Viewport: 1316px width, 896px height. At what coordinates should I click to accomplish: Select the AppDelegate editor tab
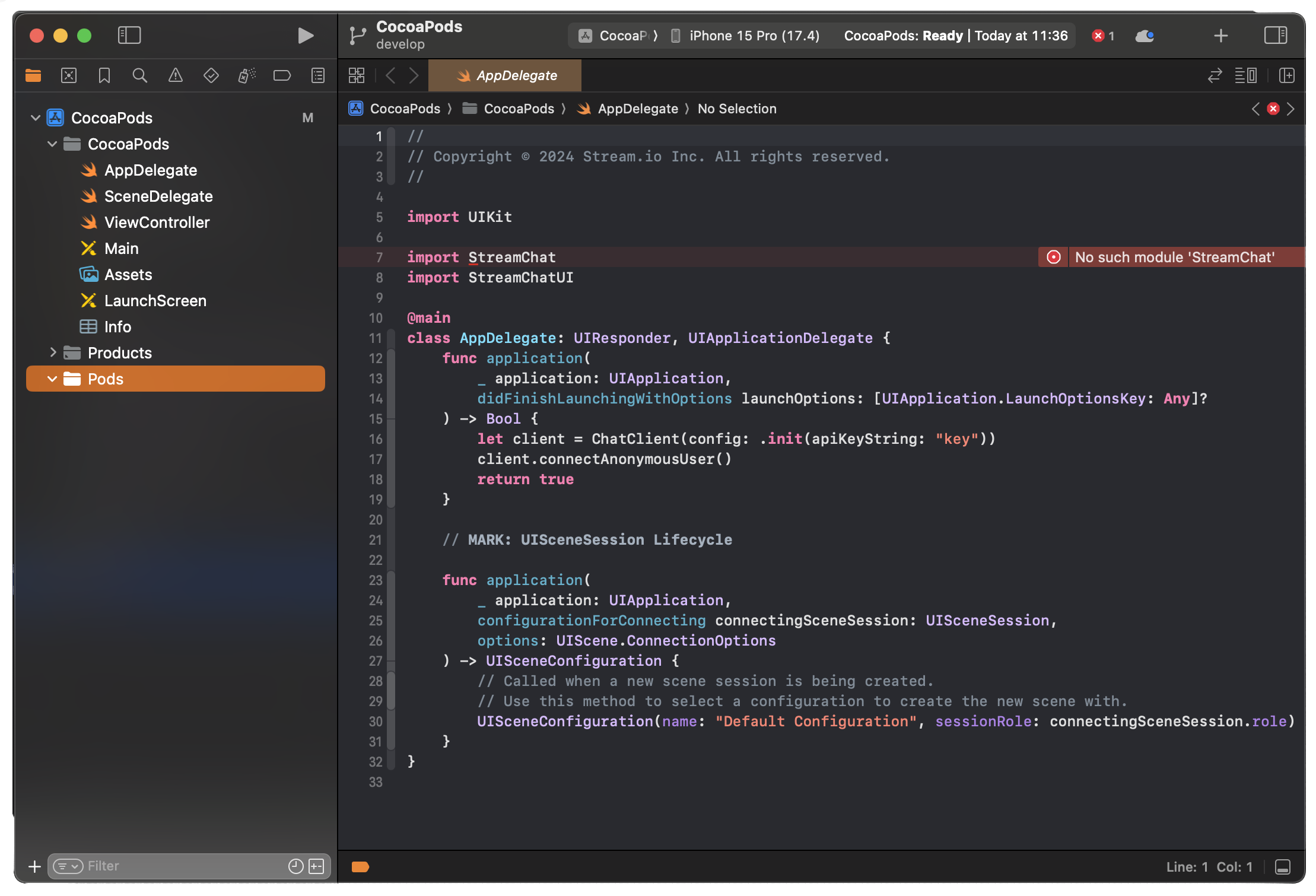[506, 75]
